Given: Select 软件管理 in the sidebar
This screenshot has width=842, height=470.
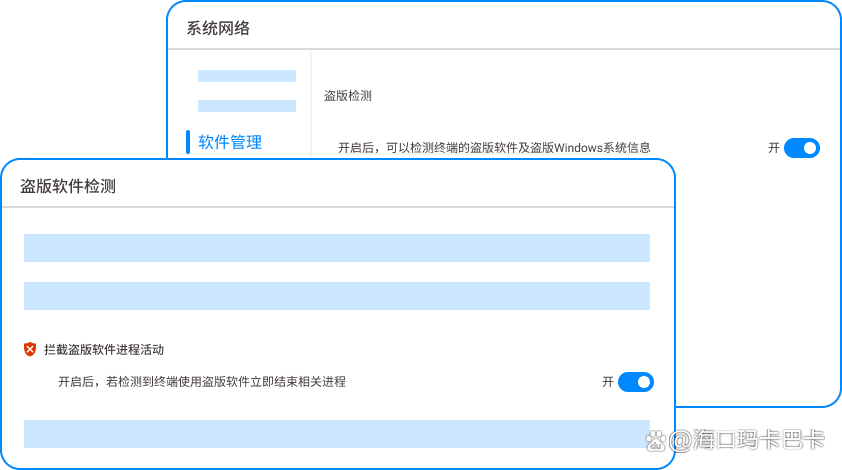Looking at the screenshot, I should click(230, 142).
